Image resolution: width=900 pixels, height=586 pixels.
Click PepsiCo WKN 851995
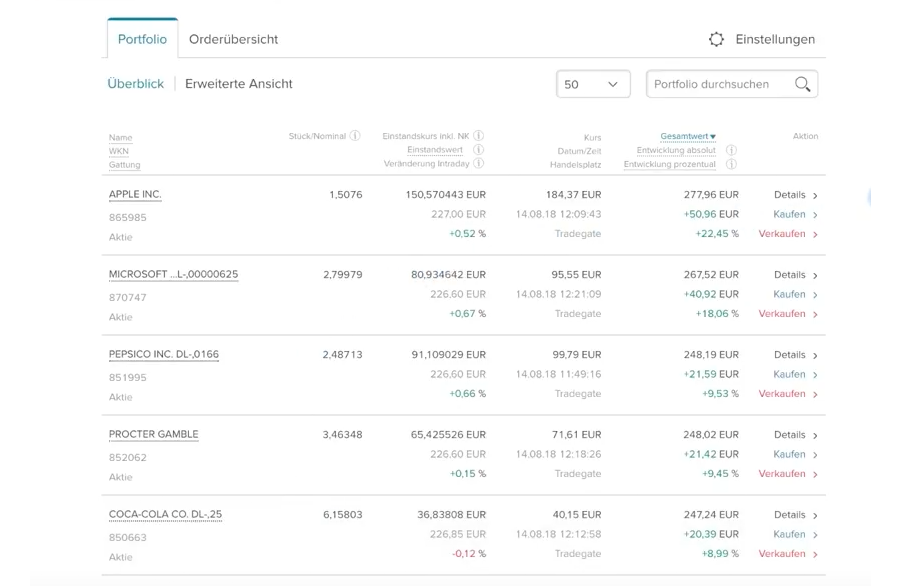pos(127,378)
